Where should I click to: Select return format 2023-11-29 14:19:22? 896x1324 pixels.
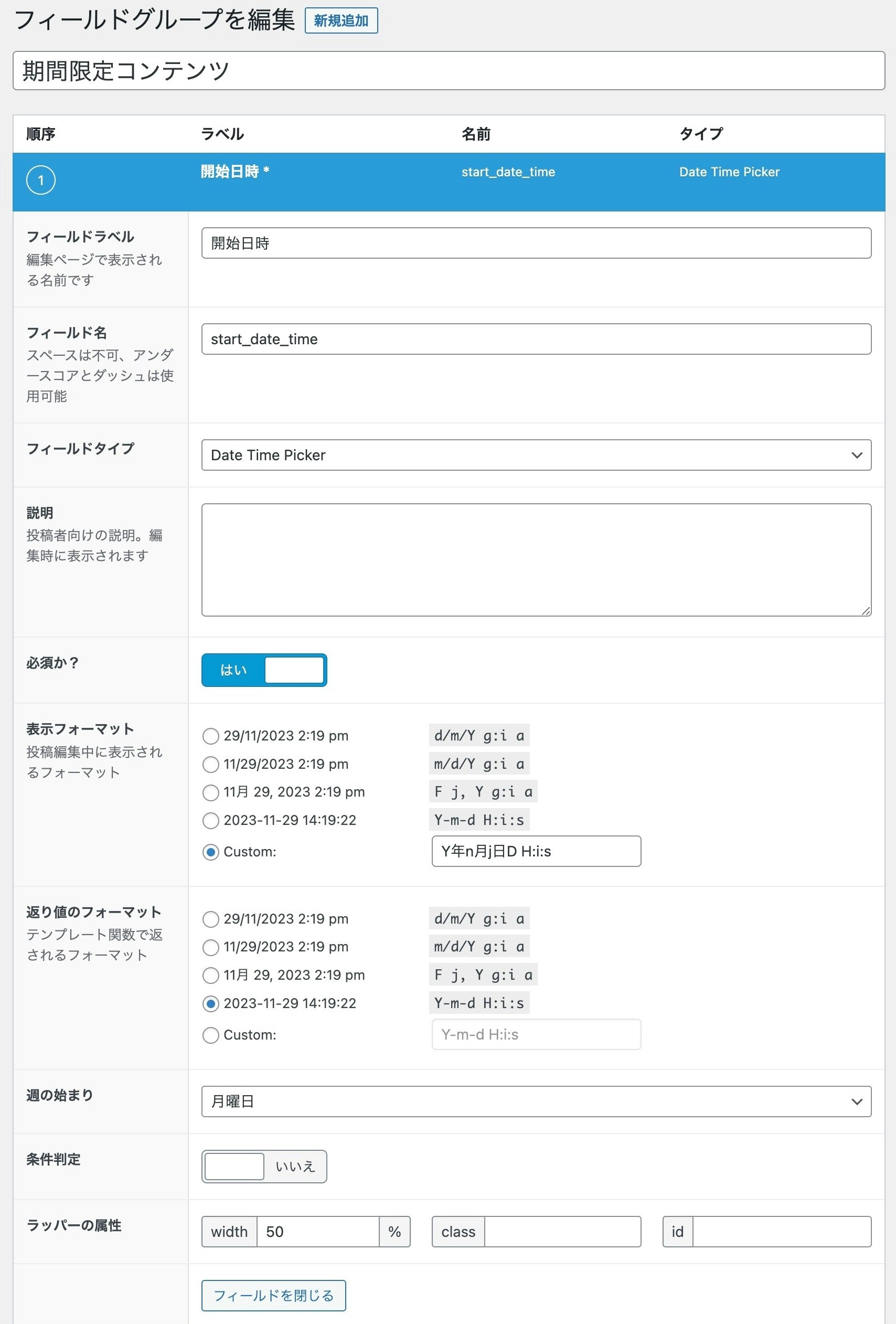[x=211, y=1003]
